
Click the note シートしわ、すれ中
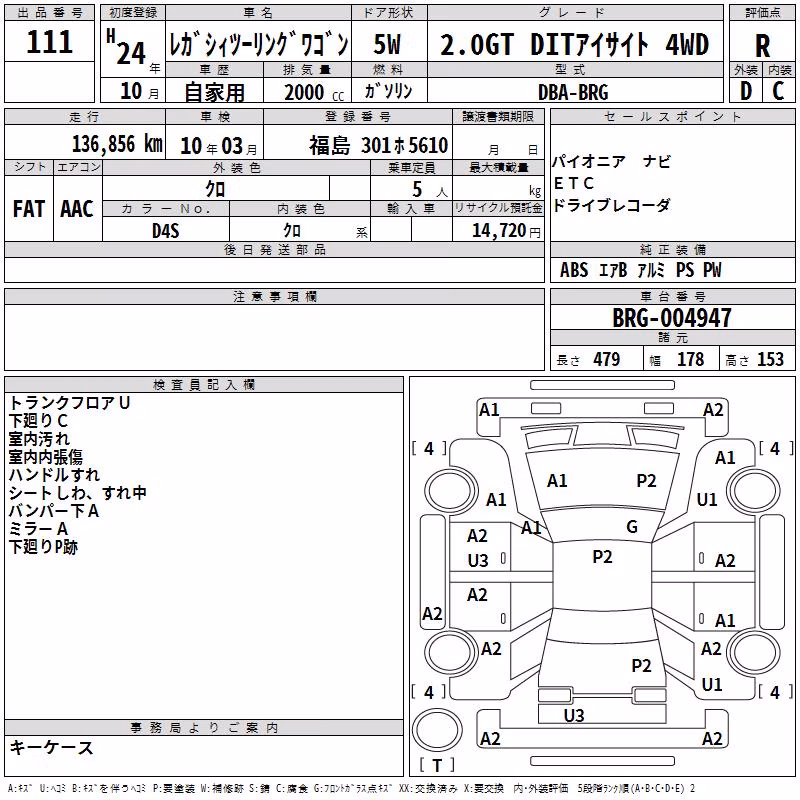tap(78, 493)
